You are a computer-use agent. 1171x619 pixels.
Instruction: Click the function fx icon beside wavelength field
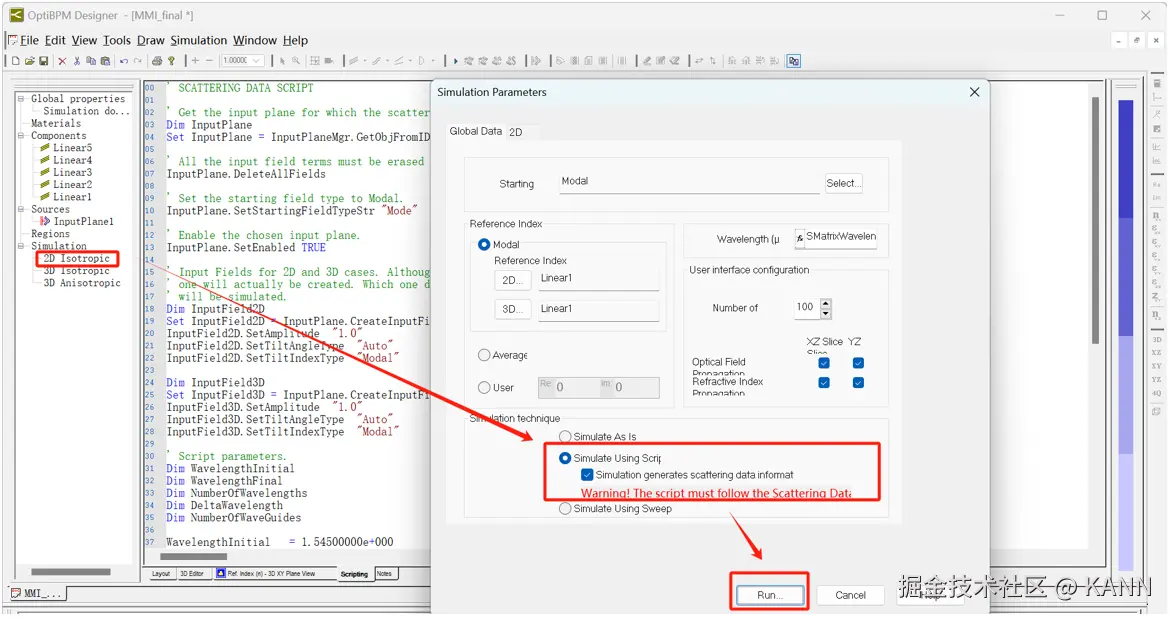[x=799, y=238]
